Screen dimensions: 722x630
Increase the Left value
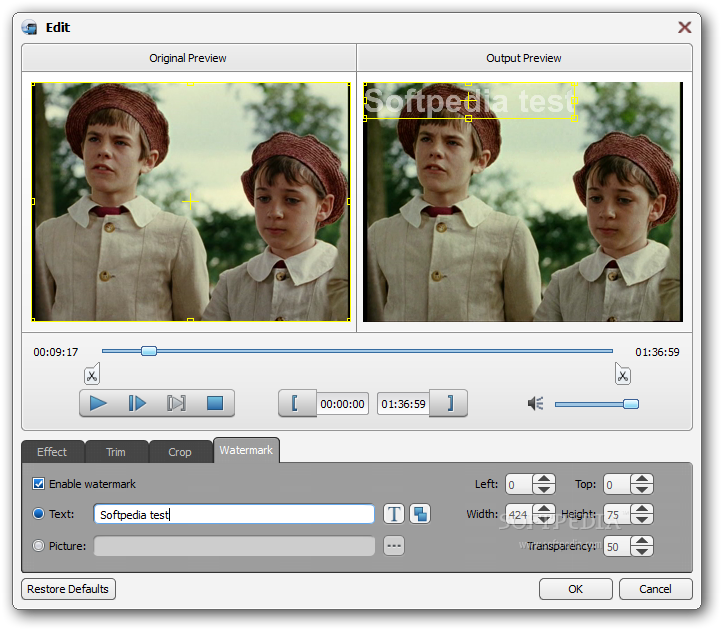click(544, 479)
